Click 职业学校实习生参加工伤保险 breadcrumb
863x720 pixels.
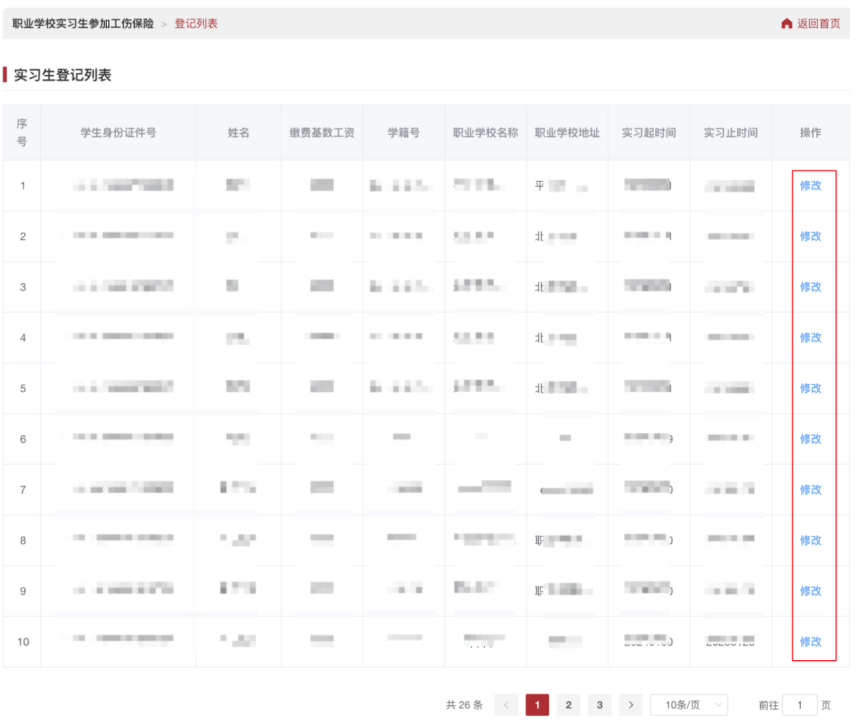[83, 24]
